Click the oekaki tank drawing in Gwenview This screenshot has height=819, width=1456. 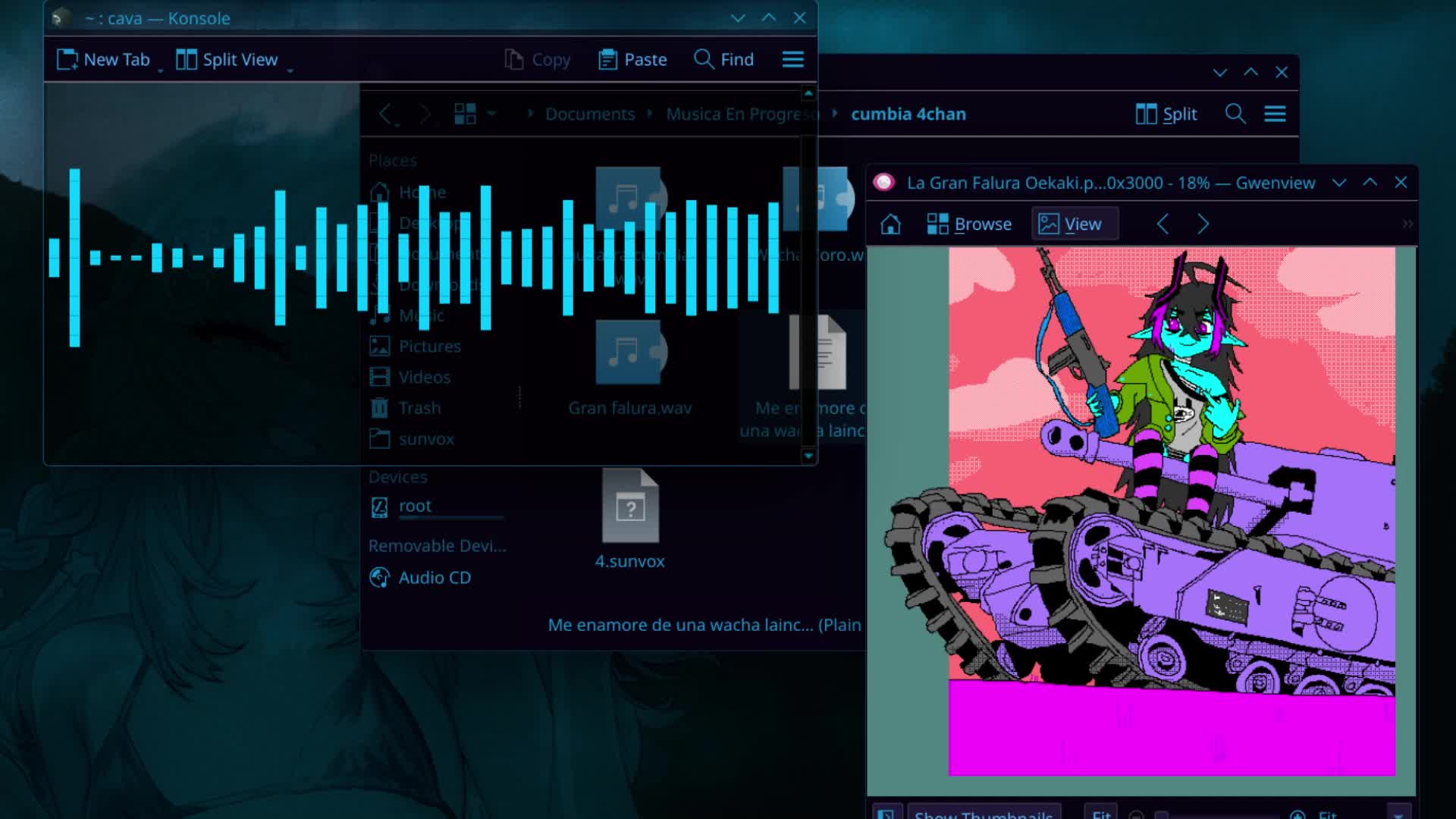tap(1172, 511)
